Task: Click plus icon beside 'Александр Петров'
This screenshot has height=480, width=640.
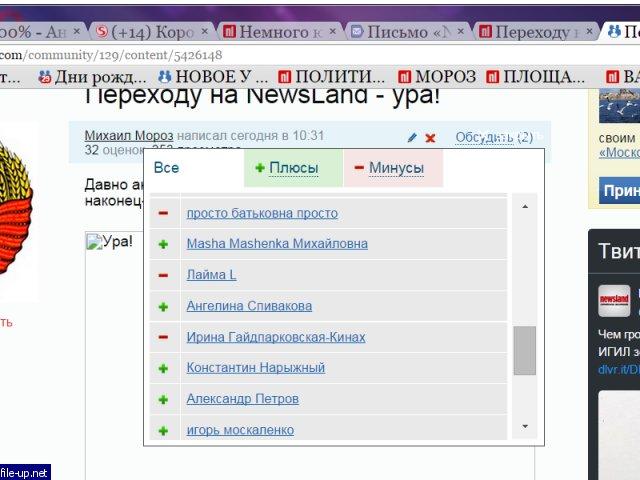Action: click(163, 400)
